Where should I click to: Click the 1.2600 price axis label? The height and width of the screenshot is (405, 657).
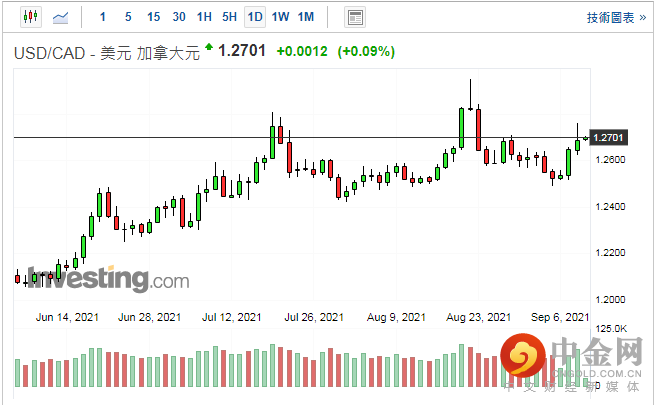click(x=610, y=160)
